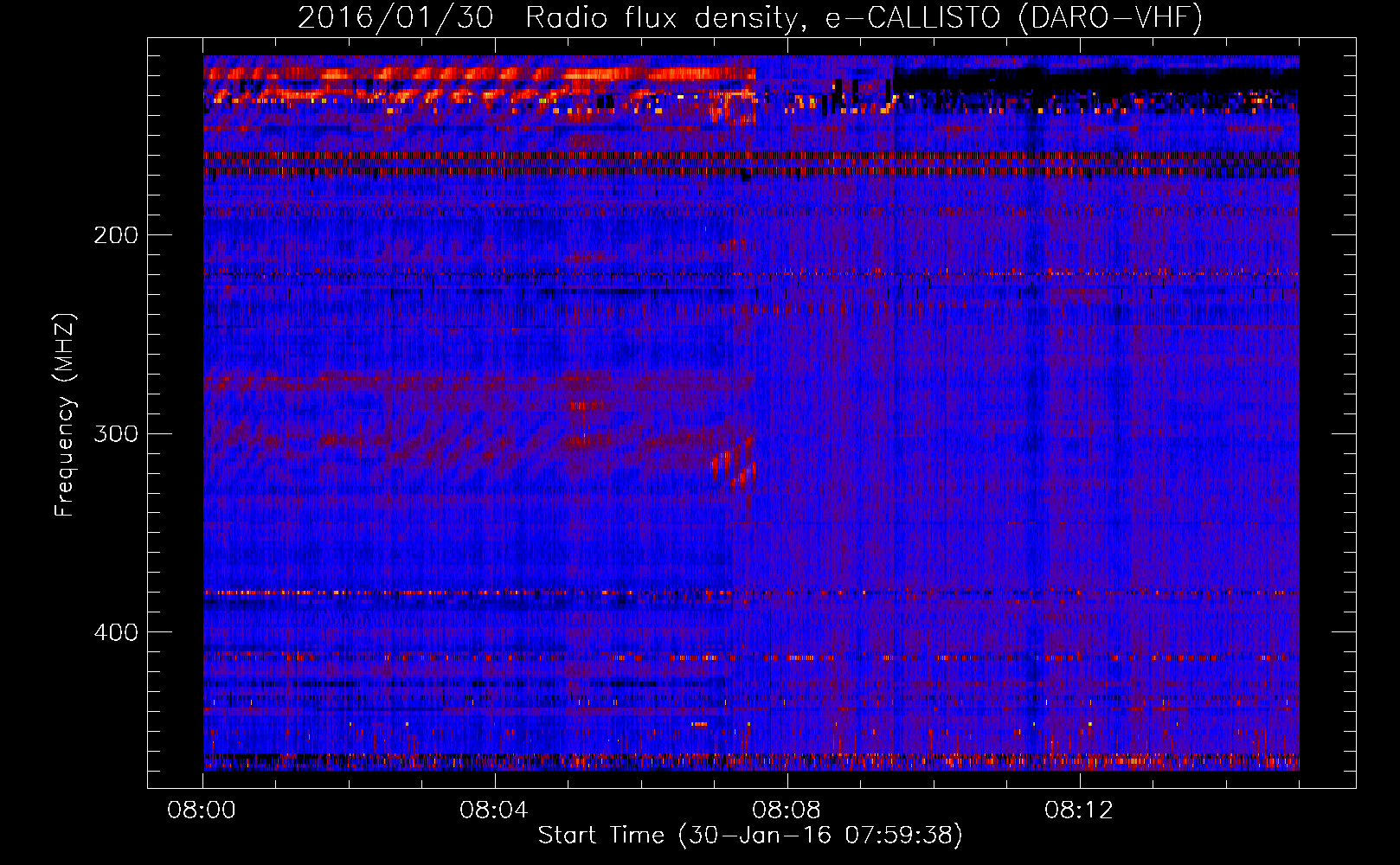Click the 08:04 time tick label
Screen dimensions: 1400x865
494,811
